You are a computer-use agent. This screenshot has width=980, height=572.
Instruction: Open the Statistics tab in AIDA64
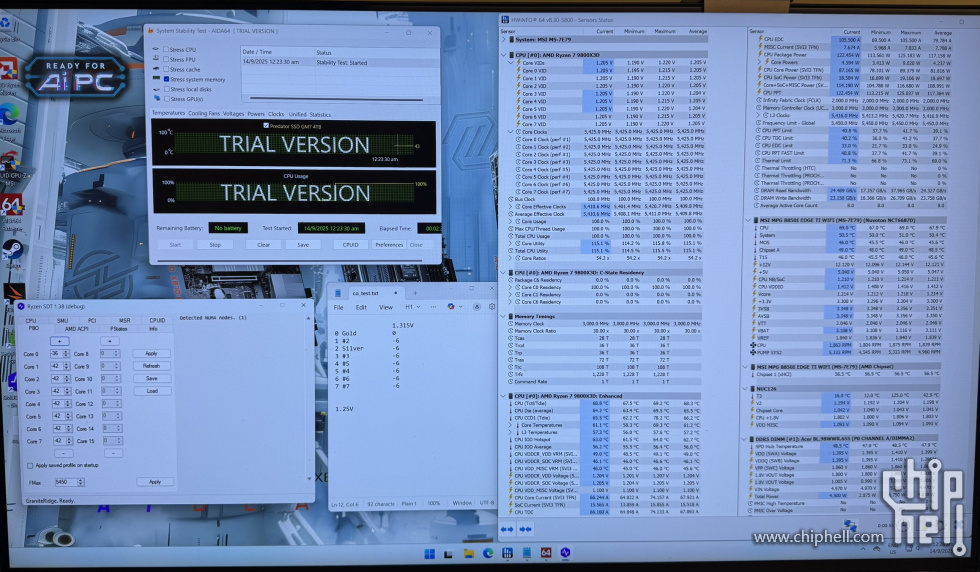(x=320, y=114)
